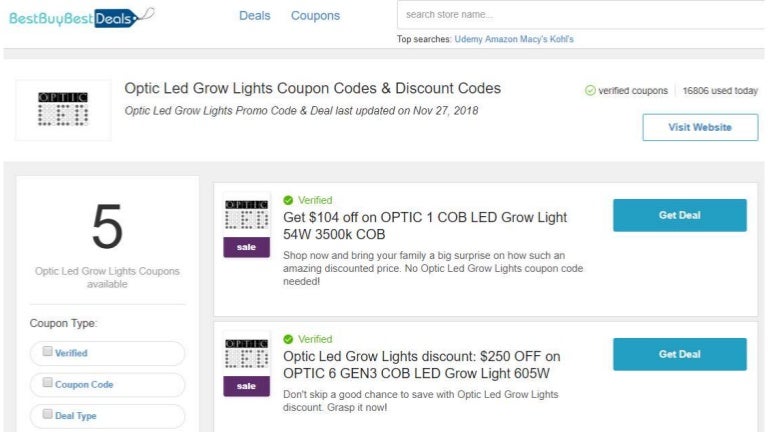
Task: Click the purple sale tag on second deal
Action: [x=246, y=386]
